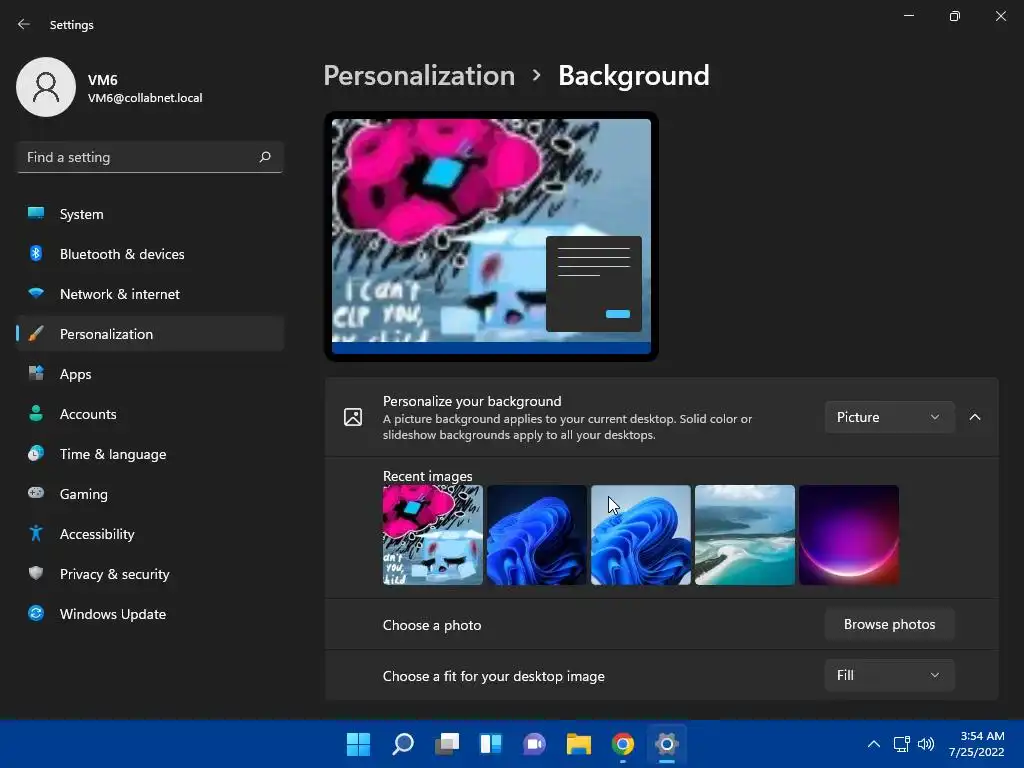This screenshot has width=1024, height=768.
Task: Select the light blue bloom wallpaper thumbnail
Action: tap(641, 535)
